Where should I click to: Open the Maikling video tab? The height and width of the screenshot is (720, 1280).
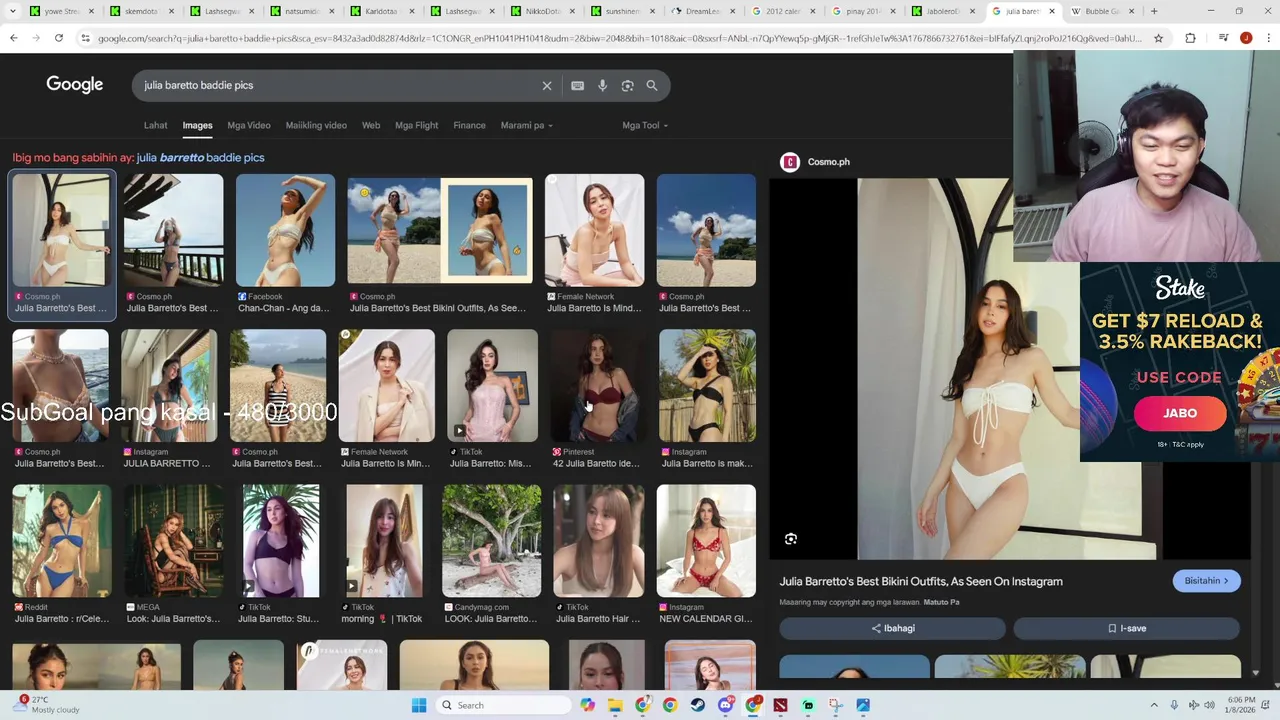click(x=316, y=125)
